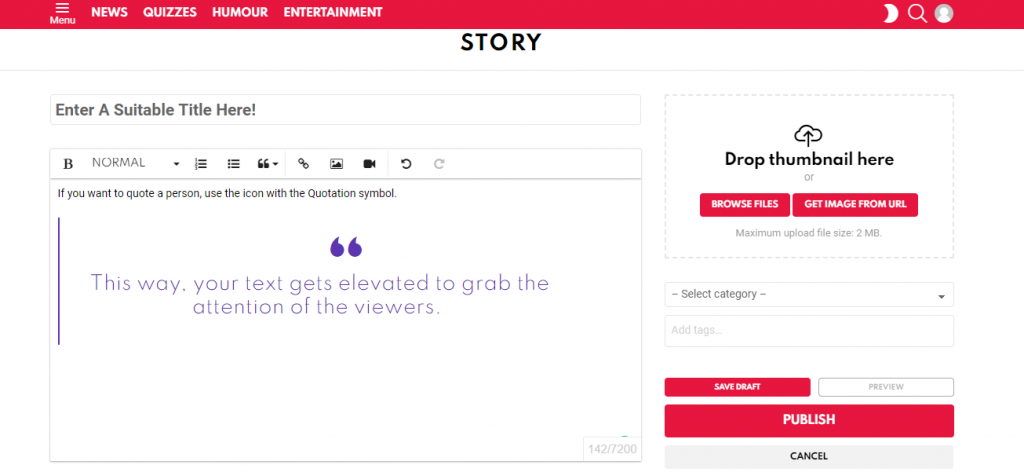Click GET IMAGE FROM URL button

[856, 204]
